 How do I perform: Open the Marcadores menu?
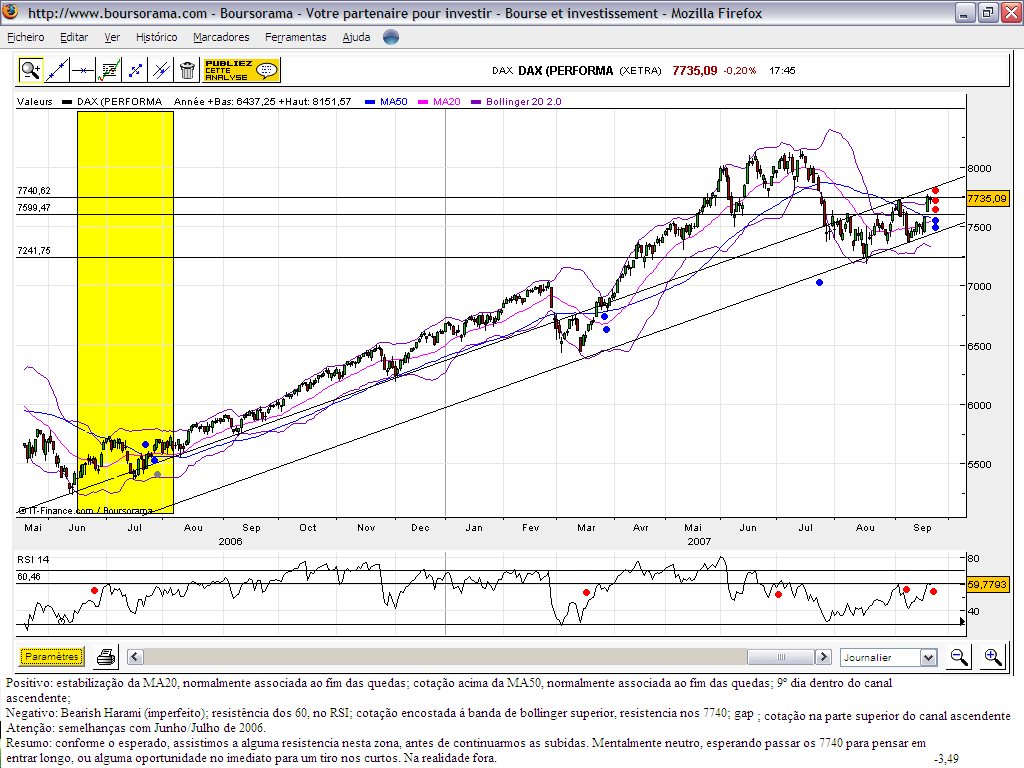[221, 37]
